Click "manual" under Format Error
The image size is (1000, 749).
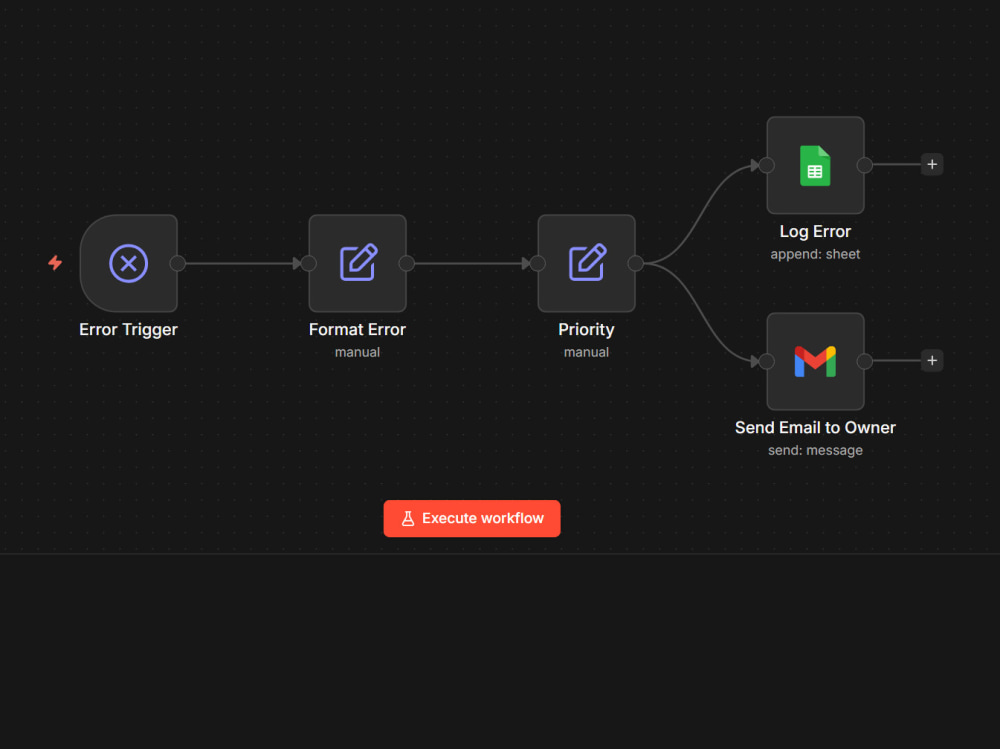357,352
